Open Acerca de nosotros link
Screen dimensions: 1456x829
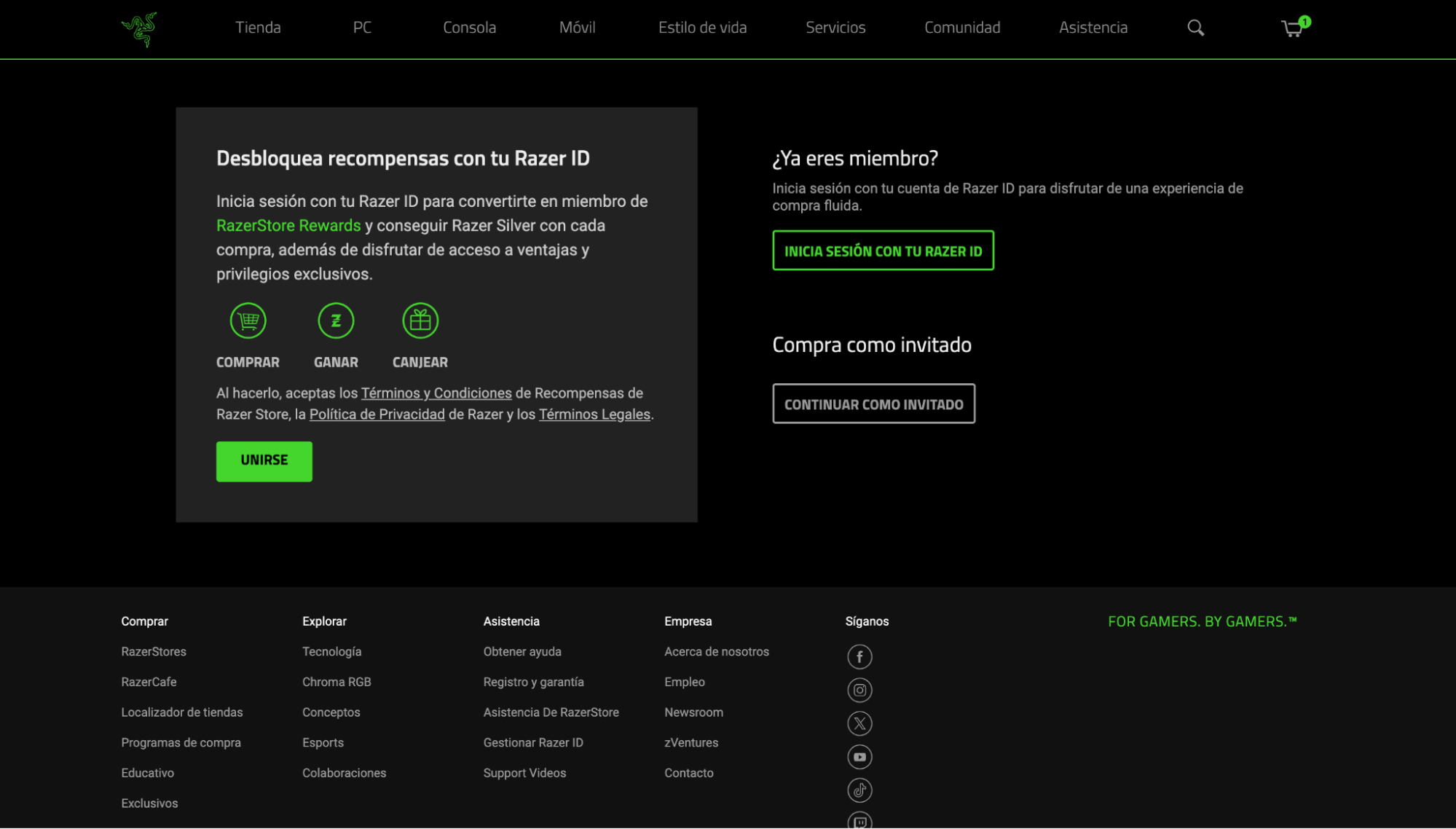pos(717,652)
